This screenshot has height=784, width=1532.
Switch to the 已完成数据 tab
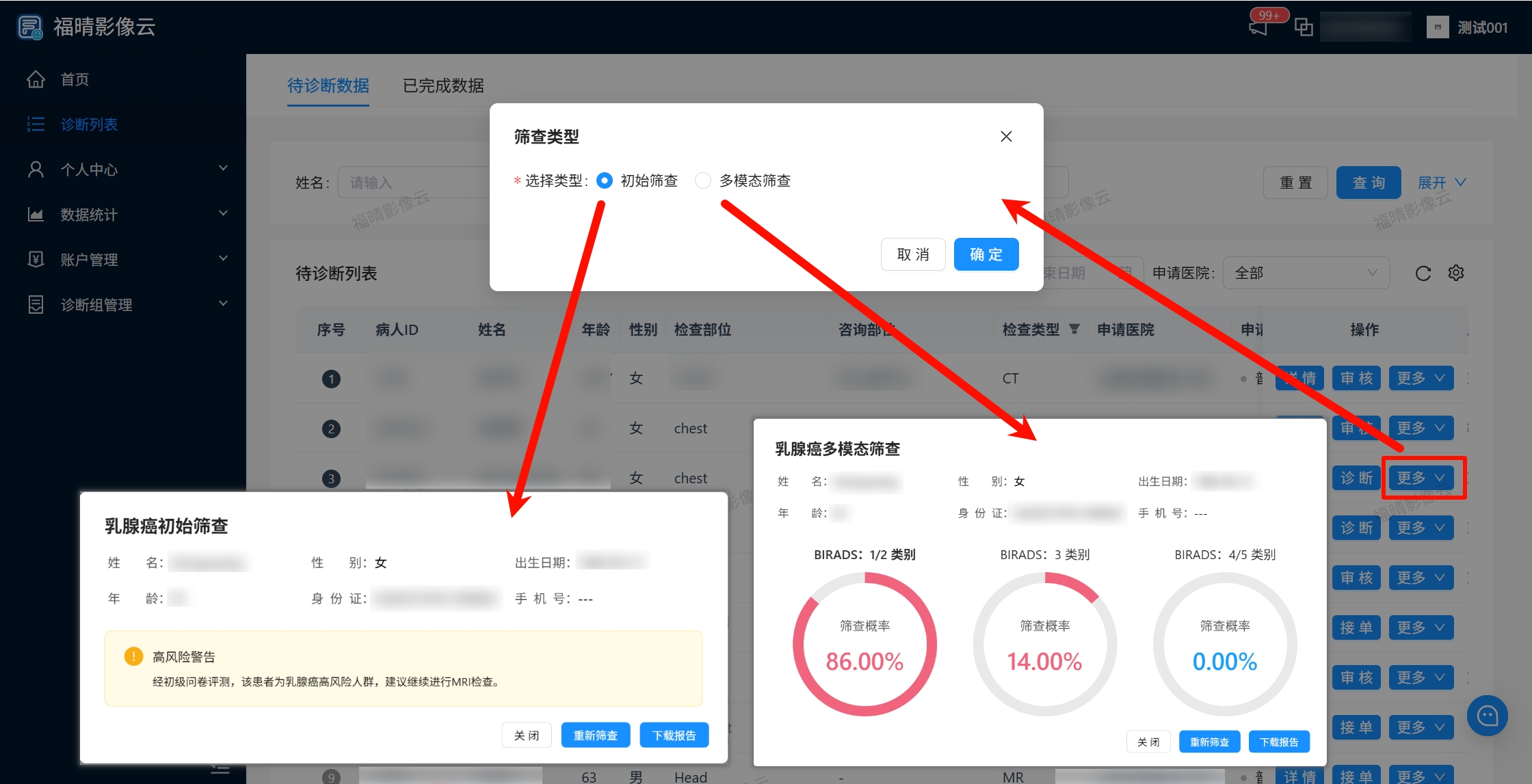(x=443, y=85)
